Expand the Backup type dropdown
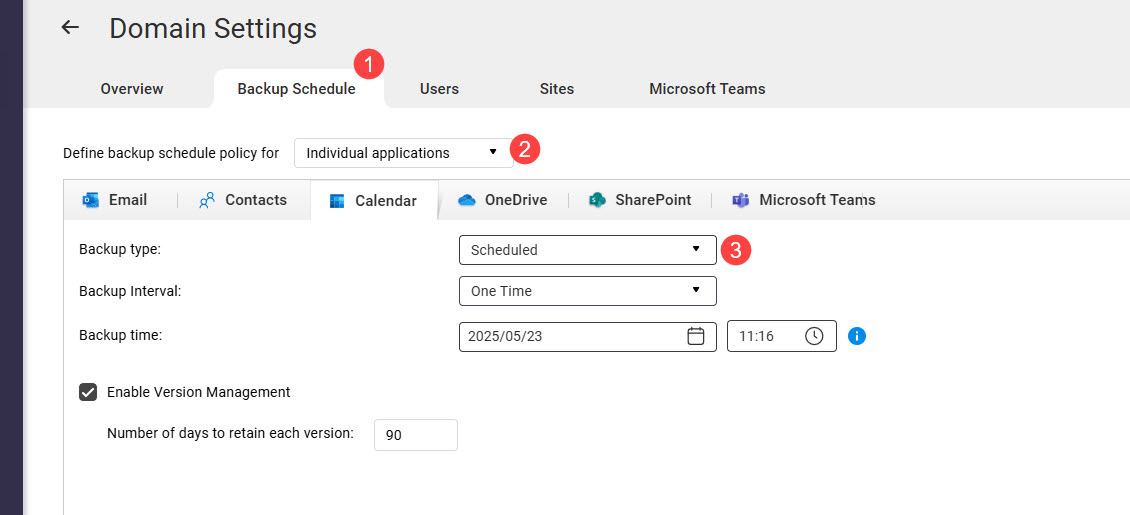Image resolution: width=1130 pixels, height=515 pixels. (587, 250)
